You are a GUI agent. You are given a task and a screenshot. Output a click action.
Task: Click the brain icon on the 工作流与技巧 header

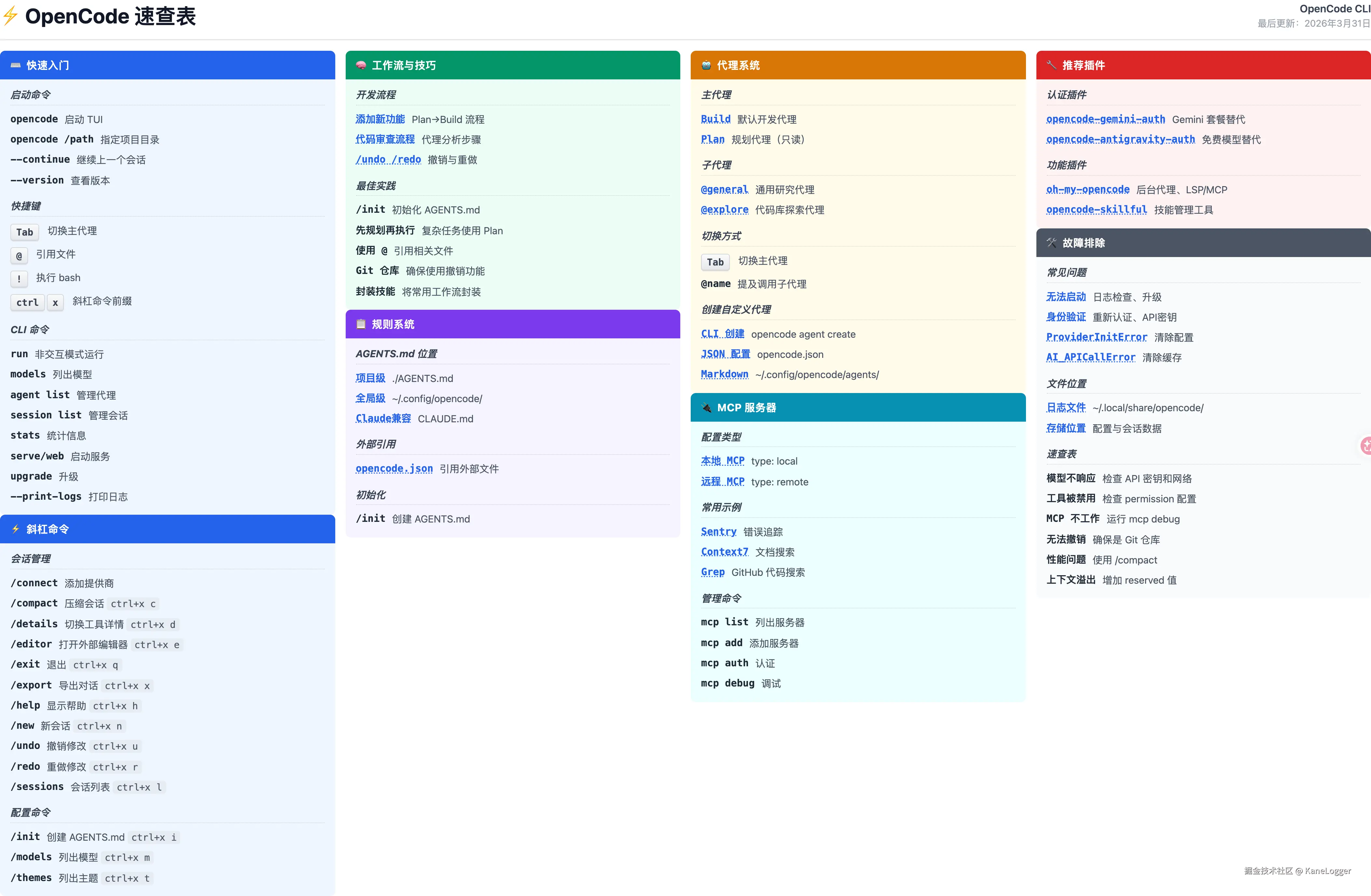pyautogui.click(x=361, y=65)
